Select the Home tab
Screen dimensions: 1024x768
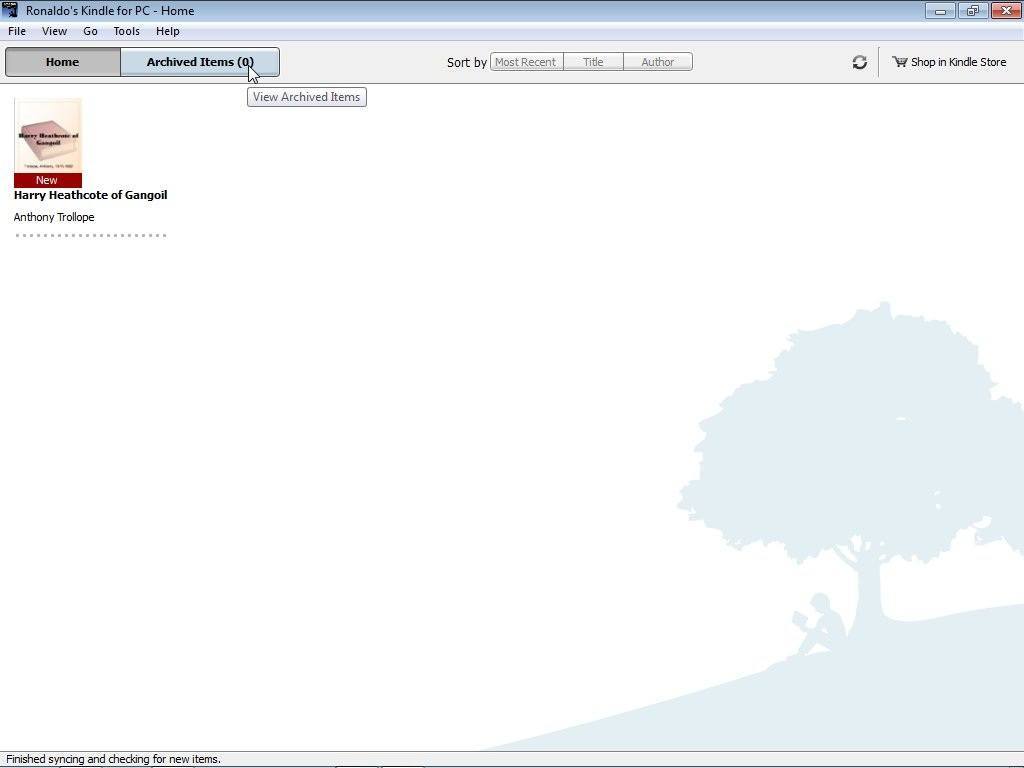(x=62, y=61)
